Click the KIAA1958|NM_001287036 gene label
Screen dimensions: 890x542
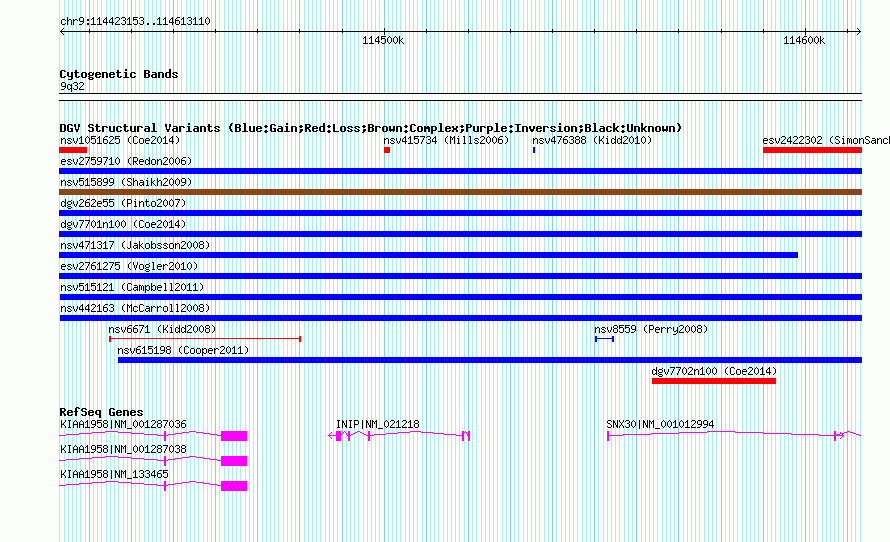pyautogui.click(x=123, y=425)
